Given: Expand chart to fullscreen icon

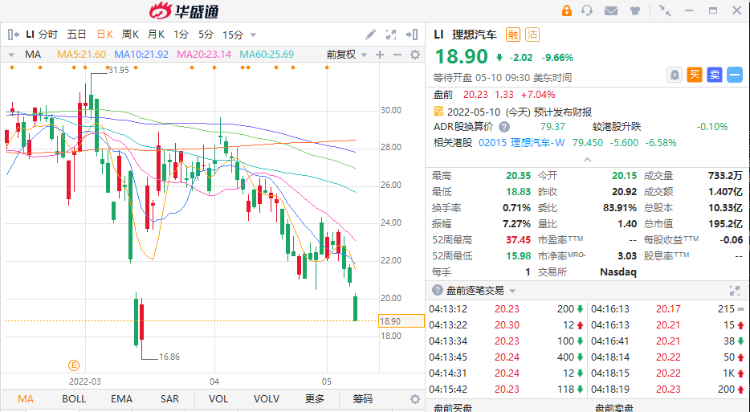Looking at the screenshot, I should click(x=391, y=34).
